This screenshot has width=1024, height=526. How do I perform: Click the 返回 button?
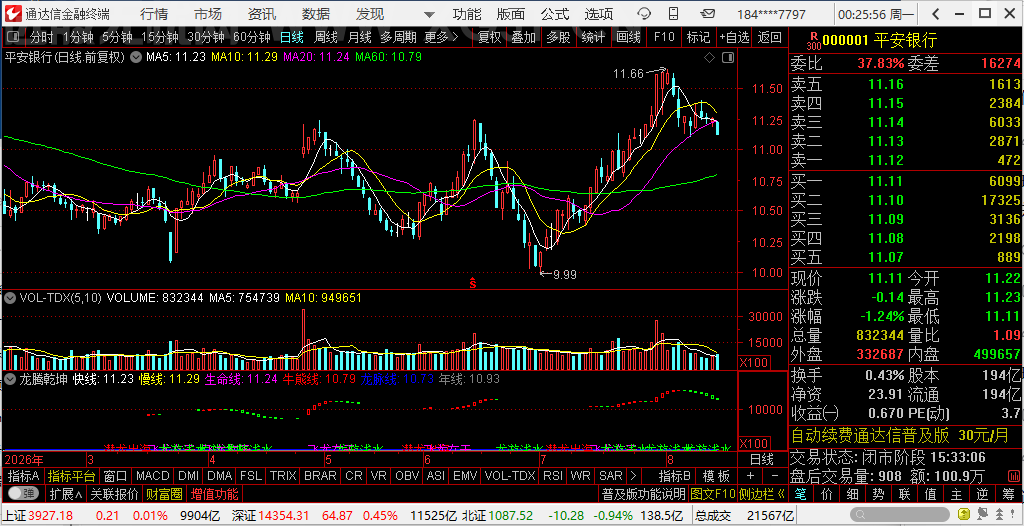[x=770, y=38]
